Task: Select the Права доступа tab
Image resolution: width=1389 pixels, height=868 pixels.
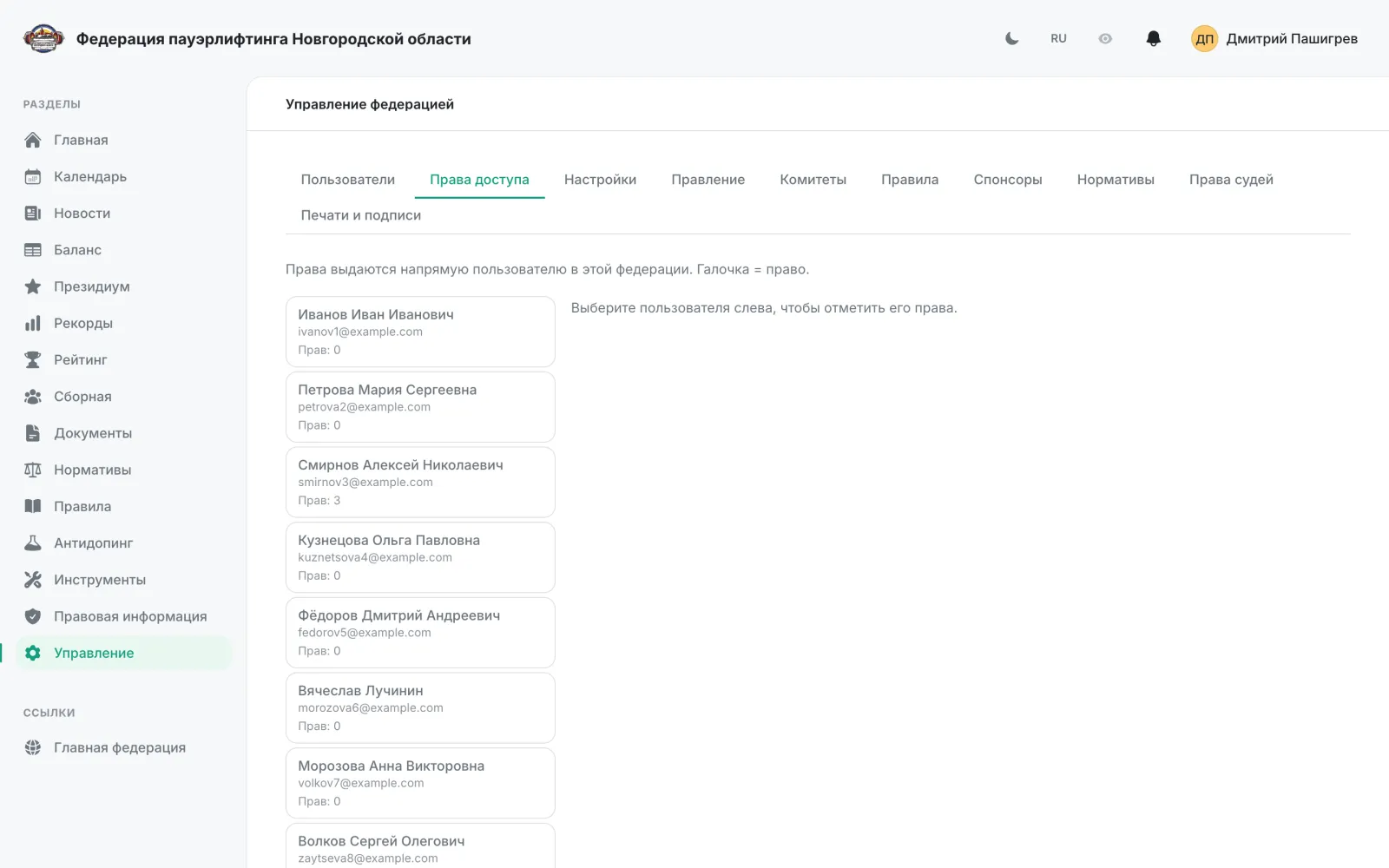Action: pyautogui.click(x=479, y=180)
